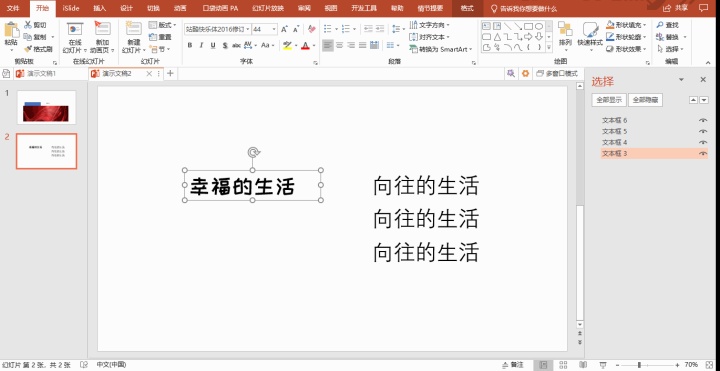Open the Format (格式) contextual tab
This screenshot has height=371, width=720.
[x=467, y=8]
